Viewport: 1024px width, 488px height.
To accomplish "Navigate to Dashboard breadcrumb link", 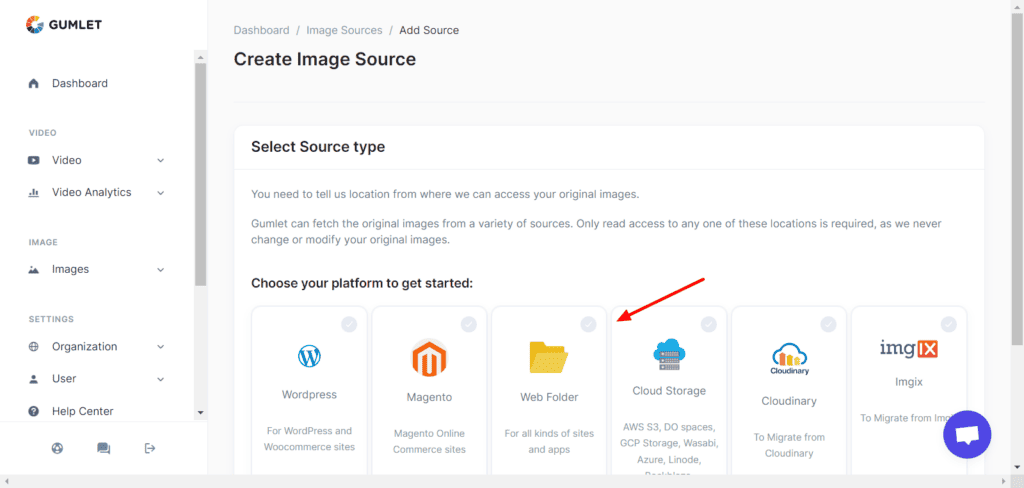I will click(261, 30).
